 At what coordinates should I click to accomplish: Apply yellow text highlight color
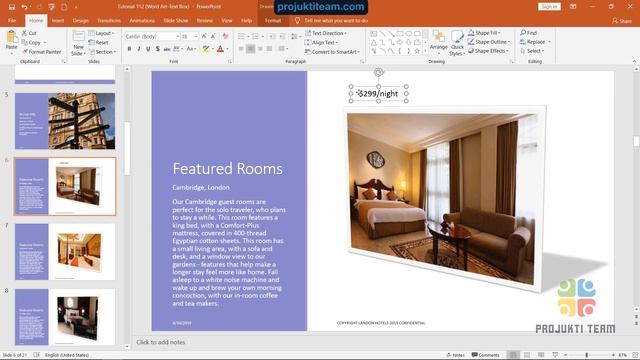click(x=206, y=49)
